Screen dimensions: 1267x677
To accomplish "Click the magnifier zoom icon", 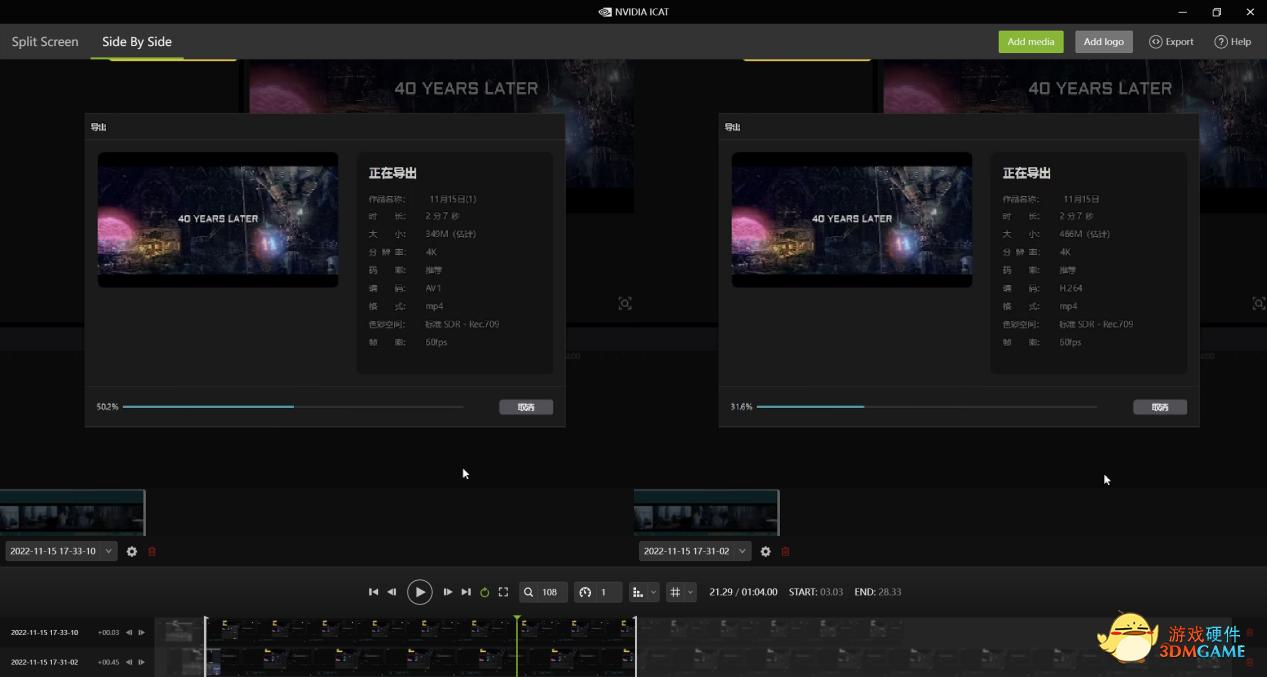I will [x=527, y=591].
